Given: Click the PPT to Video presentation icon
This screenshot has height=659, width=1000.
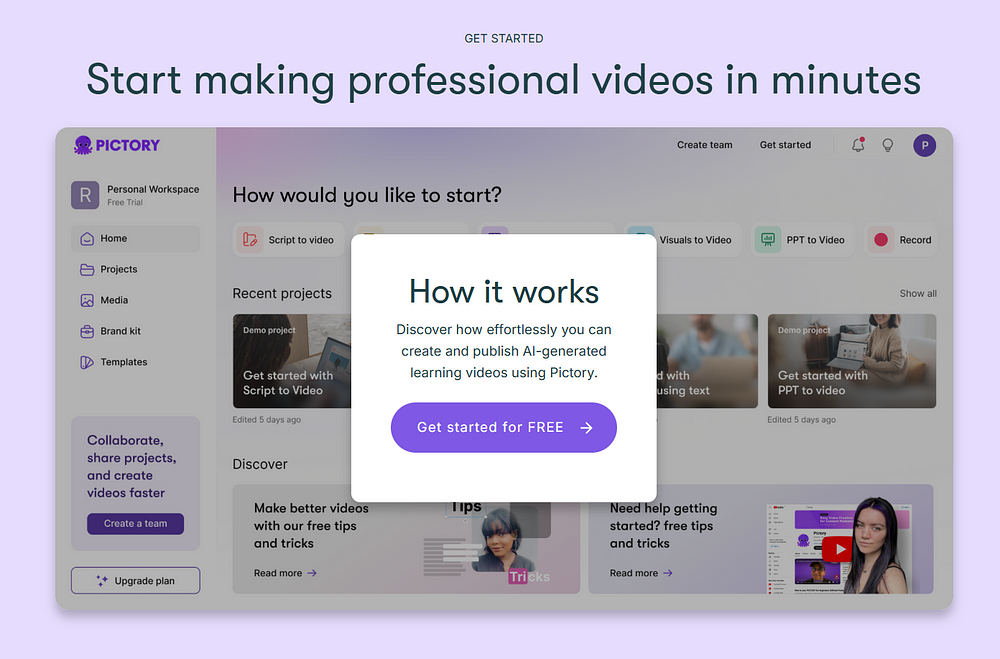Looking at the screenshot, I should pyautogui.click(x=768, y=240).
